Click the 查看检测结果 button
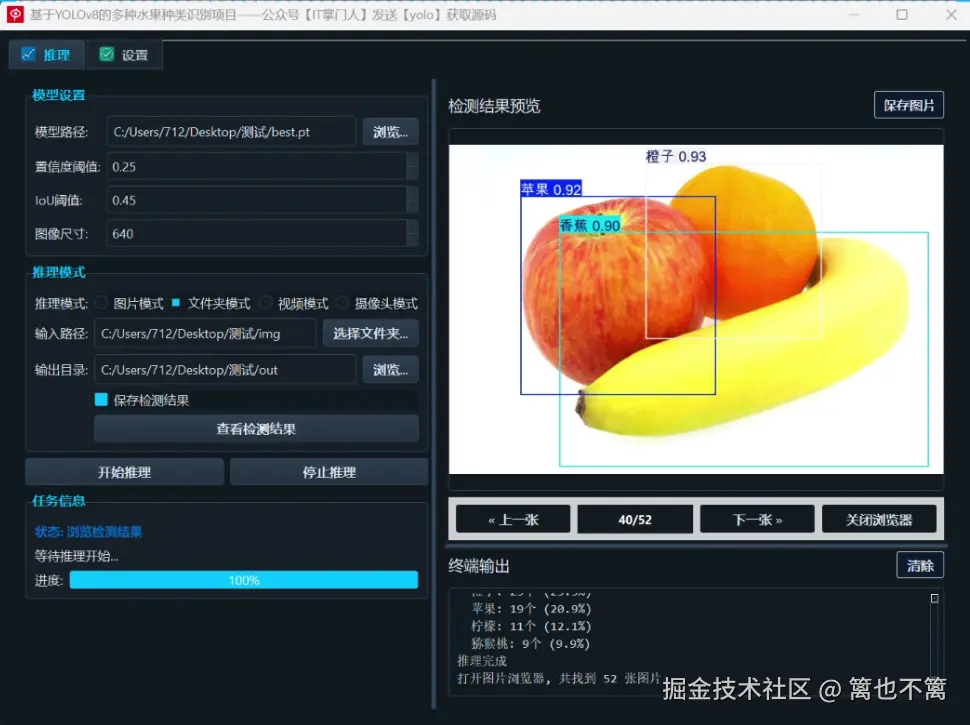This screenshot has height=725, width=970. (256, 429)
